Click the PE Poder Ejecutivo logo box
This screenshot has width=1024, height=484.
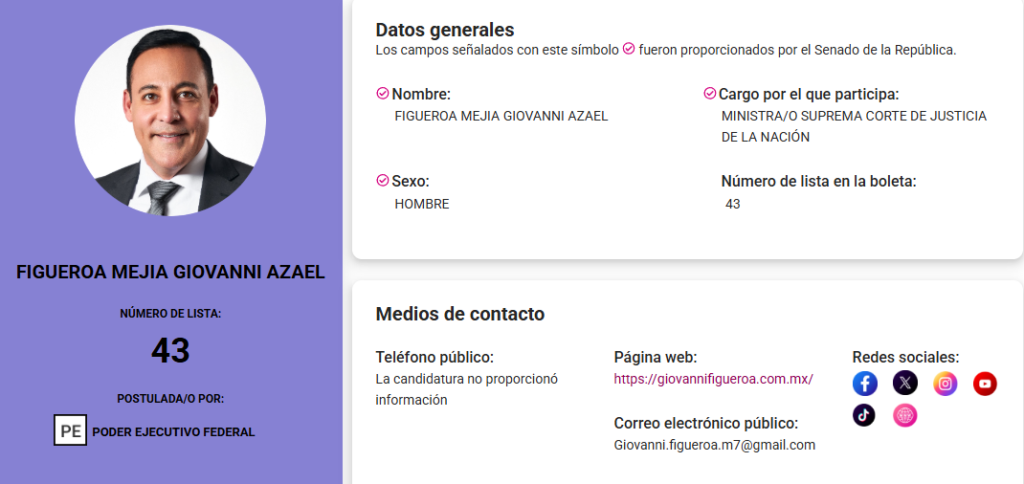[70, 432]
